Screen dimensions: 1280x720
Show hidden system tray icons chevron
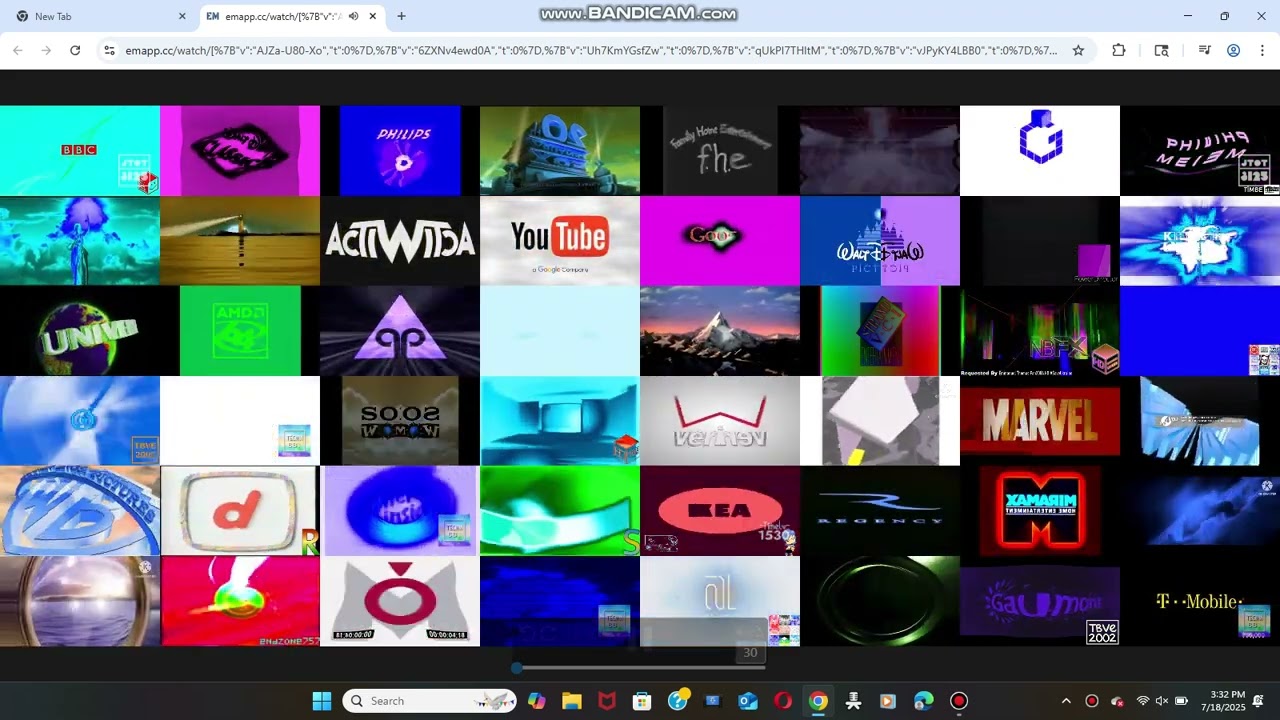pyautogui.click(x=1066, y=701)
